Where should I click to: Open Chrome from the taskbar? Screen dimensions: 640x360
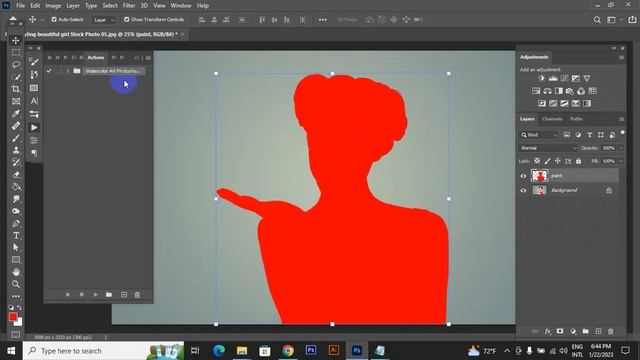(288, 351)
